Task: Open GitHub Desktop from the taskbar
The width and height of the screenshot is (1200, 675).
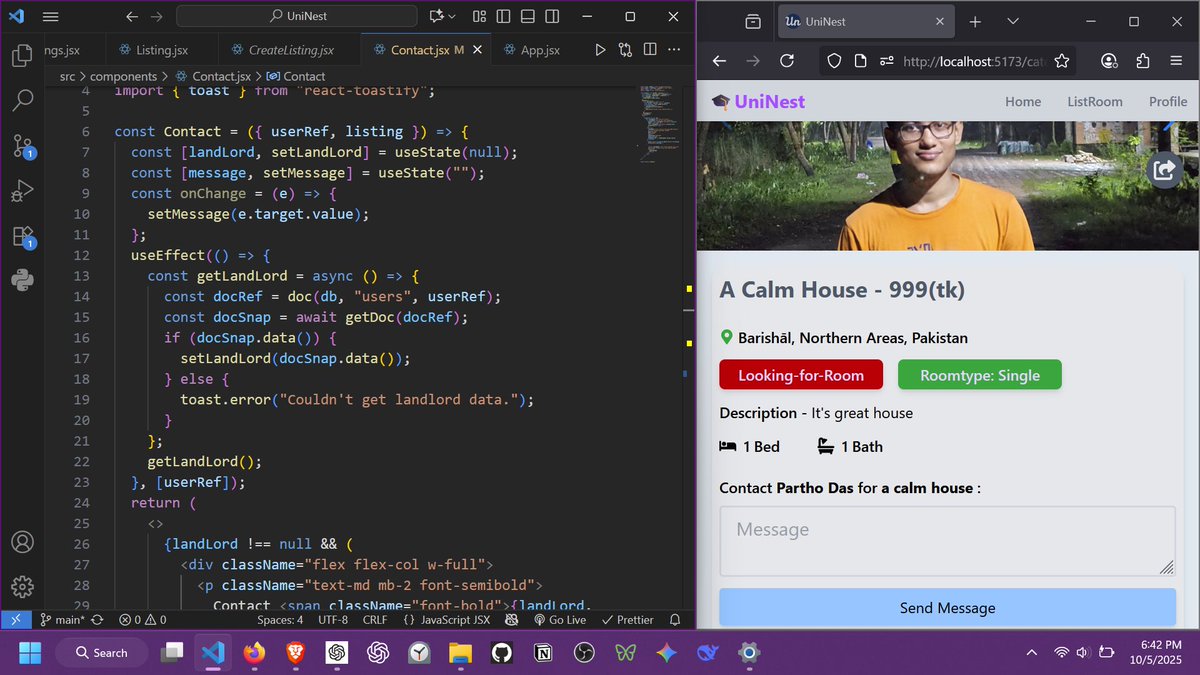Action: pos(501,653)
